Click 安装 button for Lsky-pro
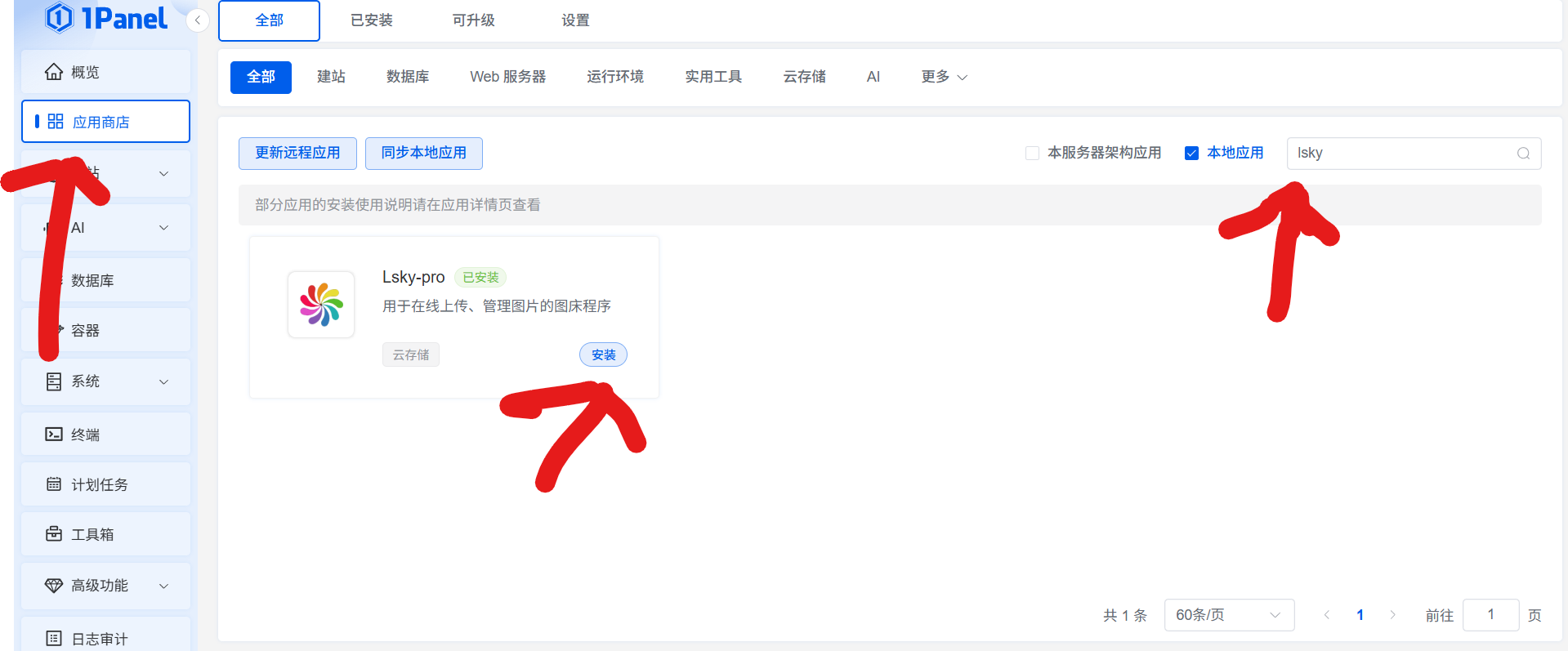Image resolution: width=1568 pixels, height=651 pixels. [x=604, y=354]
